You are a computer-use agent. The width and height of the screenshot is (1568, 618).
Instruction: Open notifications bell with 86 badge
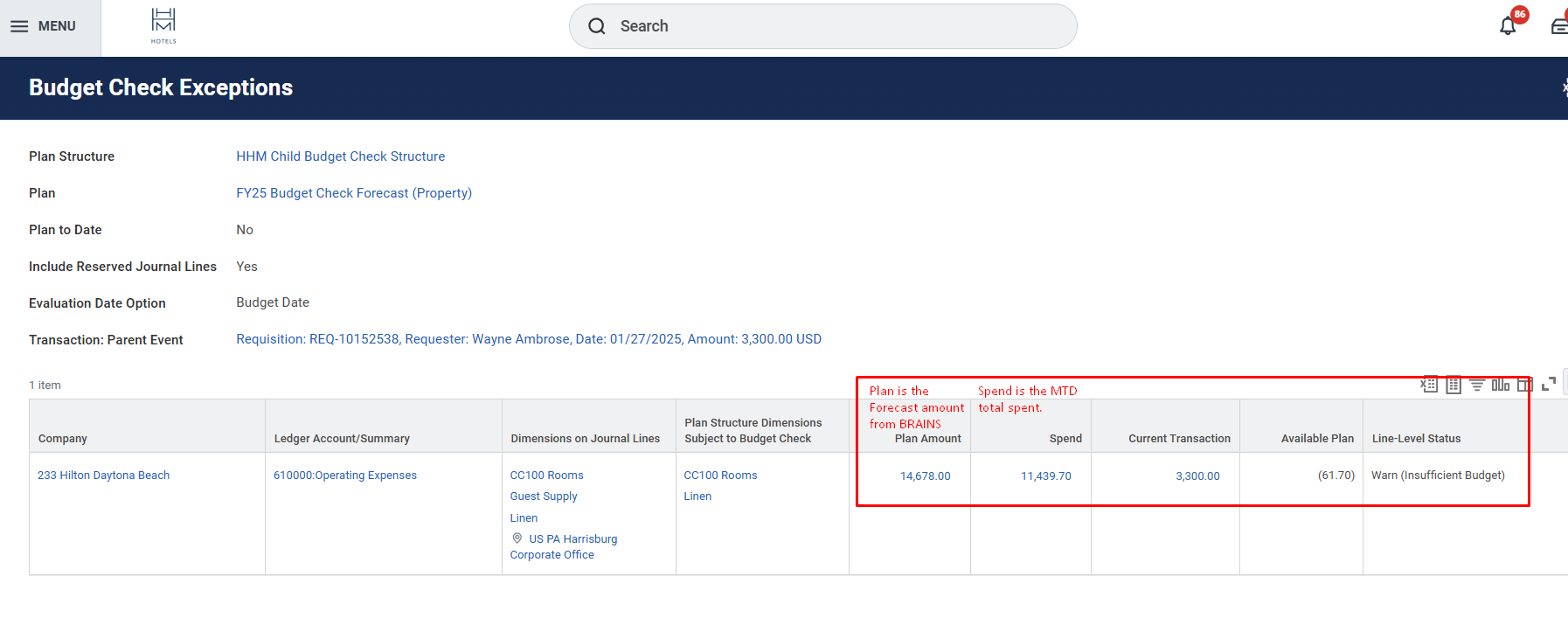(1509, 25)
